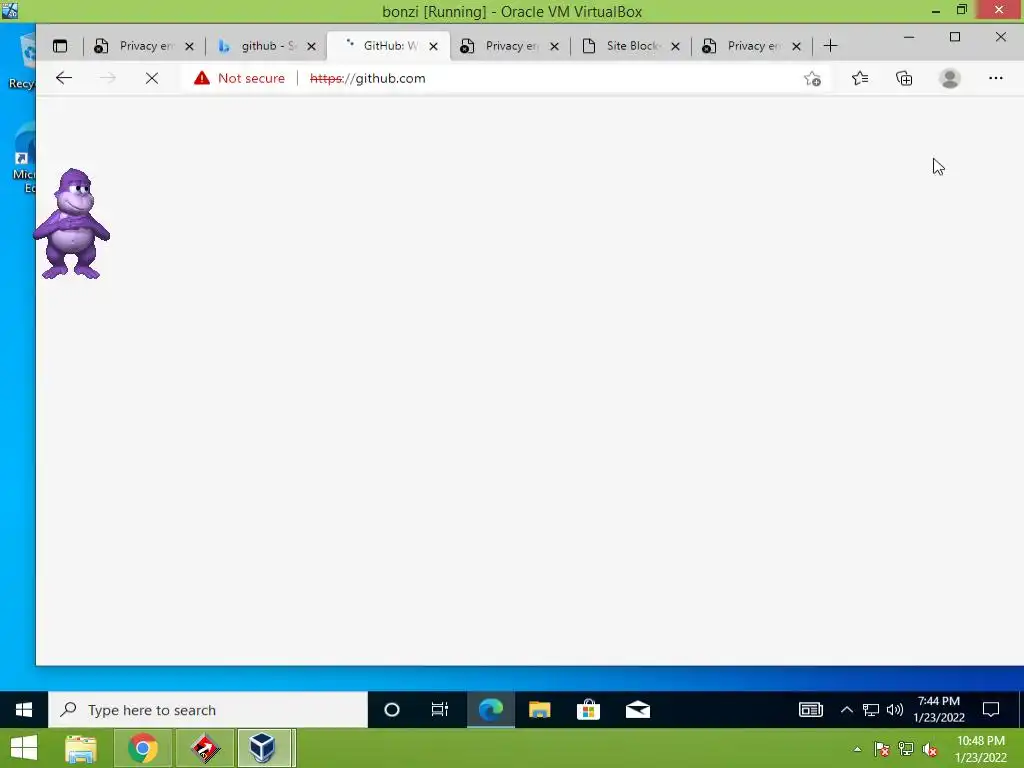Screen dimensions: 1024x768
Task: Close the first Privacy error tab
Action: click(x=189, y=46)
